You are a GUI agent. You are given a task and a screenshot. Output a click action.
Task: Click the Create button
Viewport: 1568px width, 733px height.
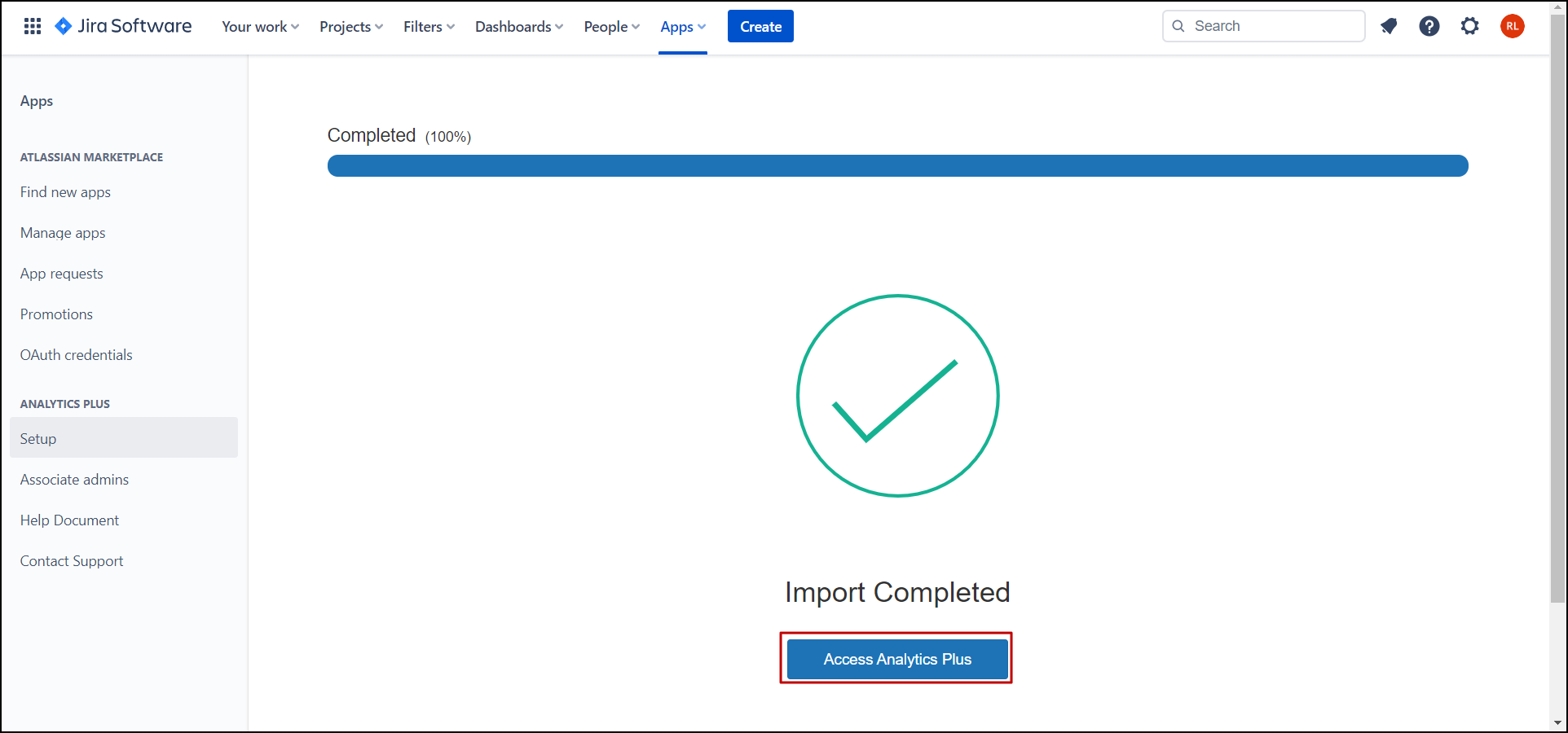tap(760, 27)
